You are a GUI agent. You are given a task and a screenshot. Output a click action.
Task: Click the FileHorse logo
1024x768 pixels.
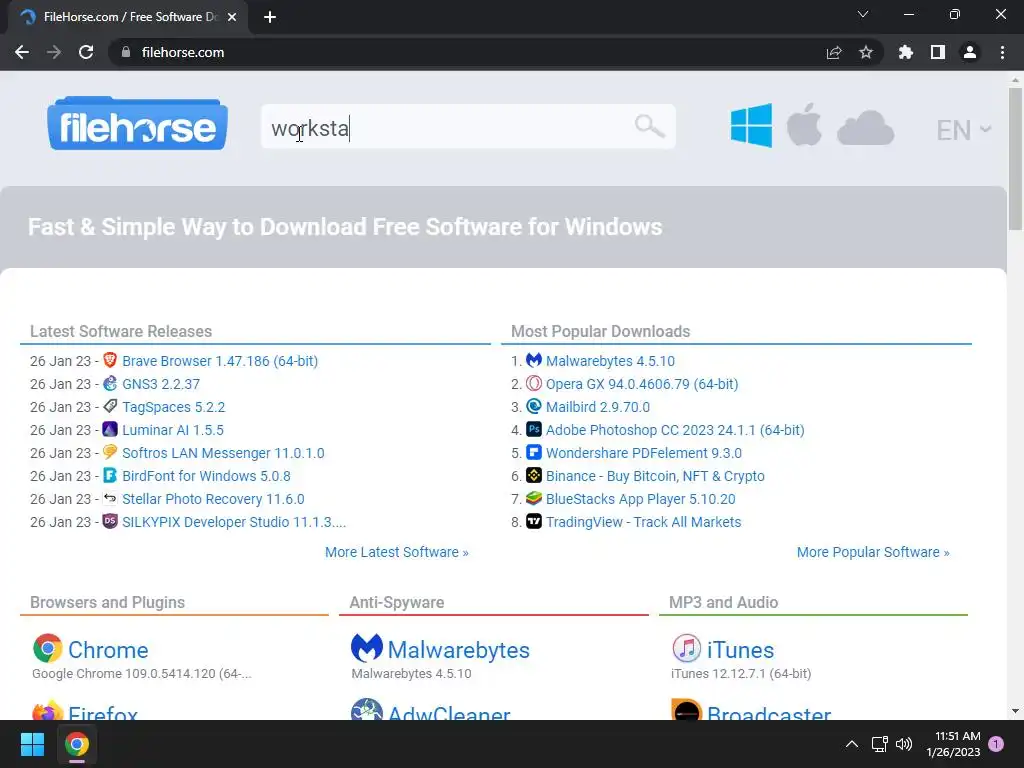pos(137,124)
